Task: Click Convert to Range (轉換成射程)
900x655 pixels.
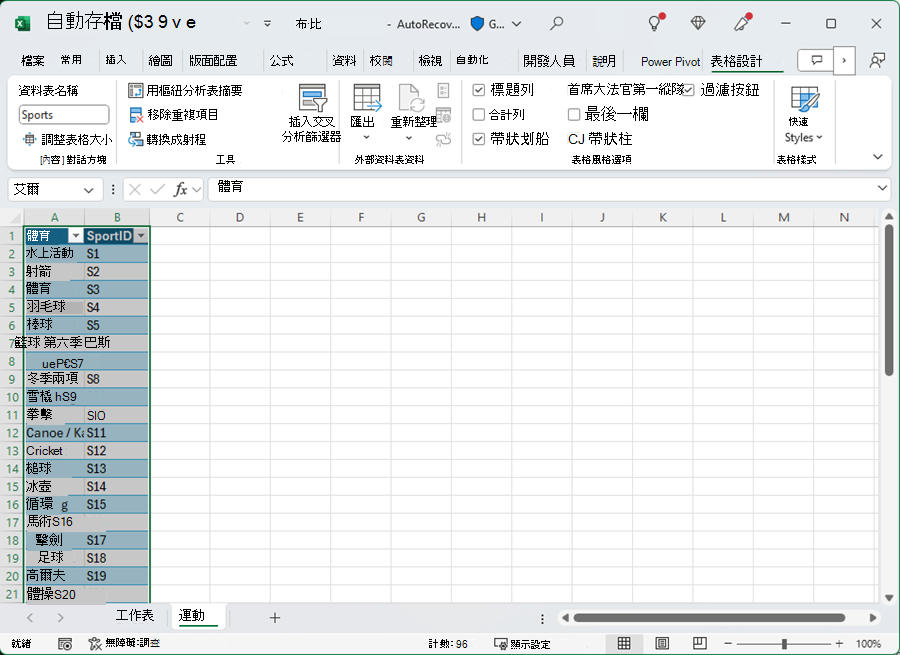Action: click(167, 139)
